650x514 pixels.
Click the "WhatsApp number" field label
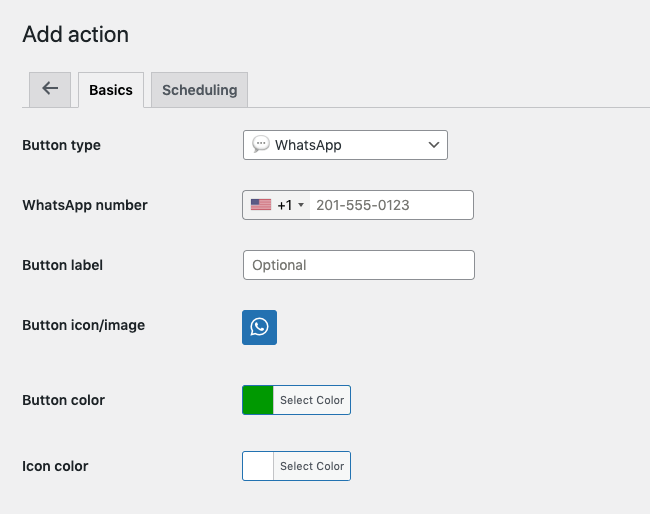85,205
